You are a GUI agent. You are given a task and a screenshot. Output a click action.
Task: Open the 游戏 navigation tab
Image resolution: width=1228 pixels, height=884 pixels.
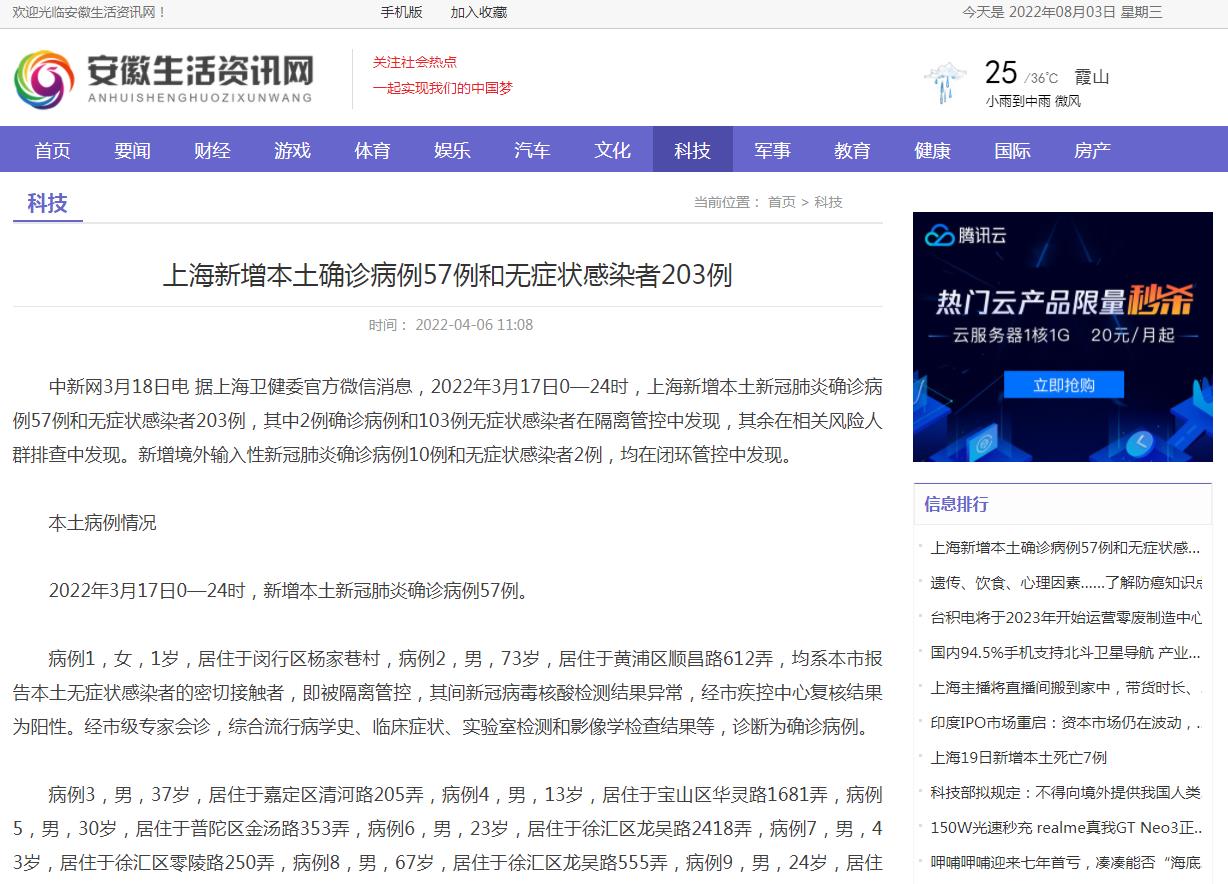pyautogui.click(x=293, y=150)
